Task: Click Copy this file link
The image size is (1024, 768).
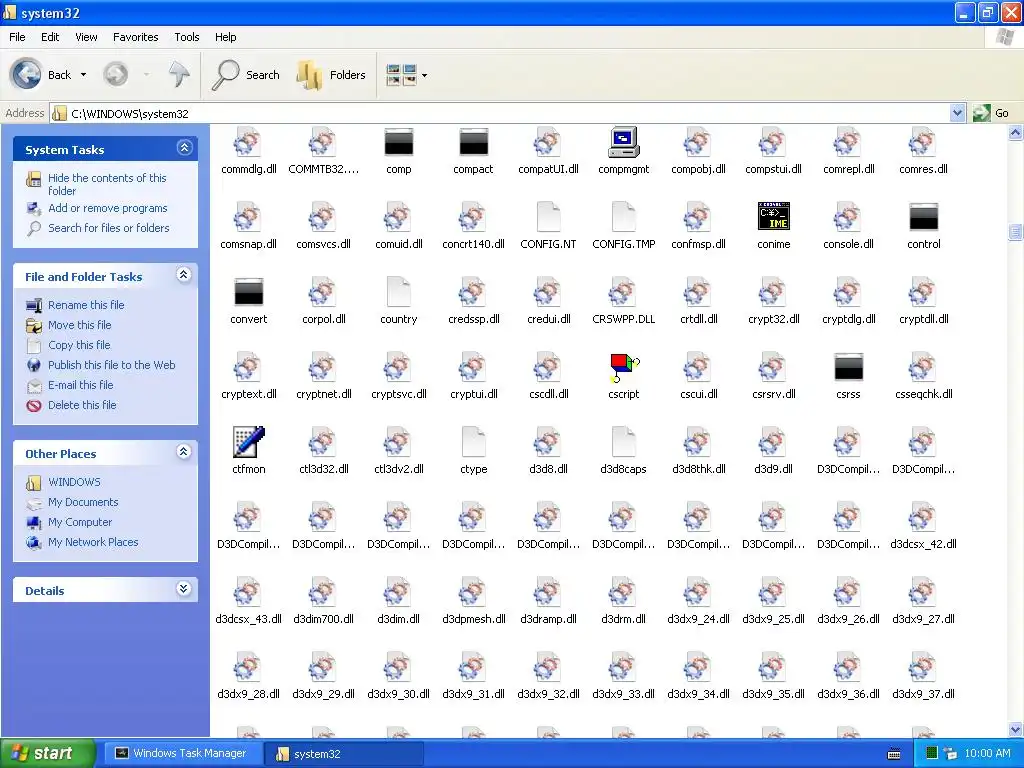Action: [79, 345]
